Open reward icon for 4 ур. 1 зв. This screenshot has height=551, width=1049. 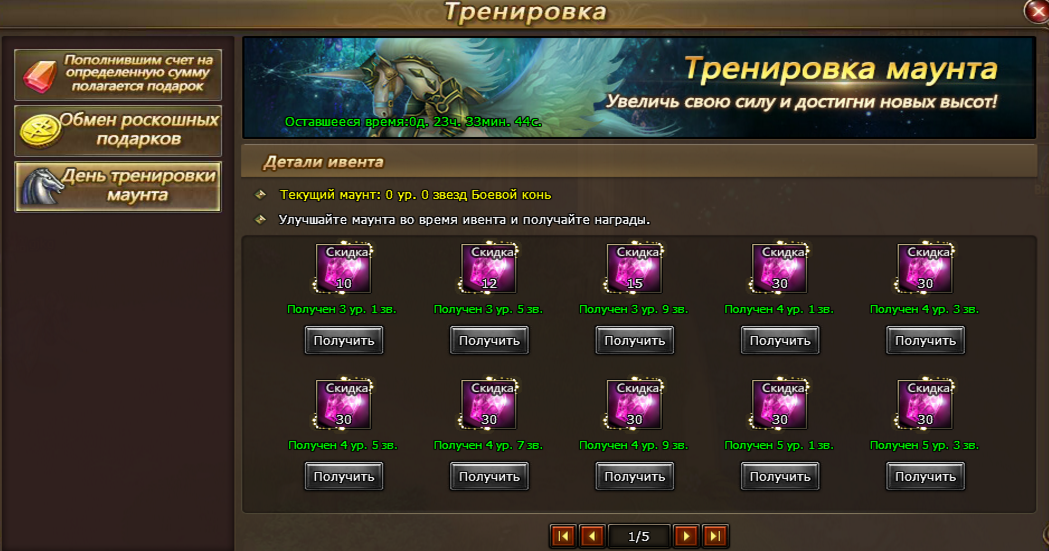[x=779, y=268]
